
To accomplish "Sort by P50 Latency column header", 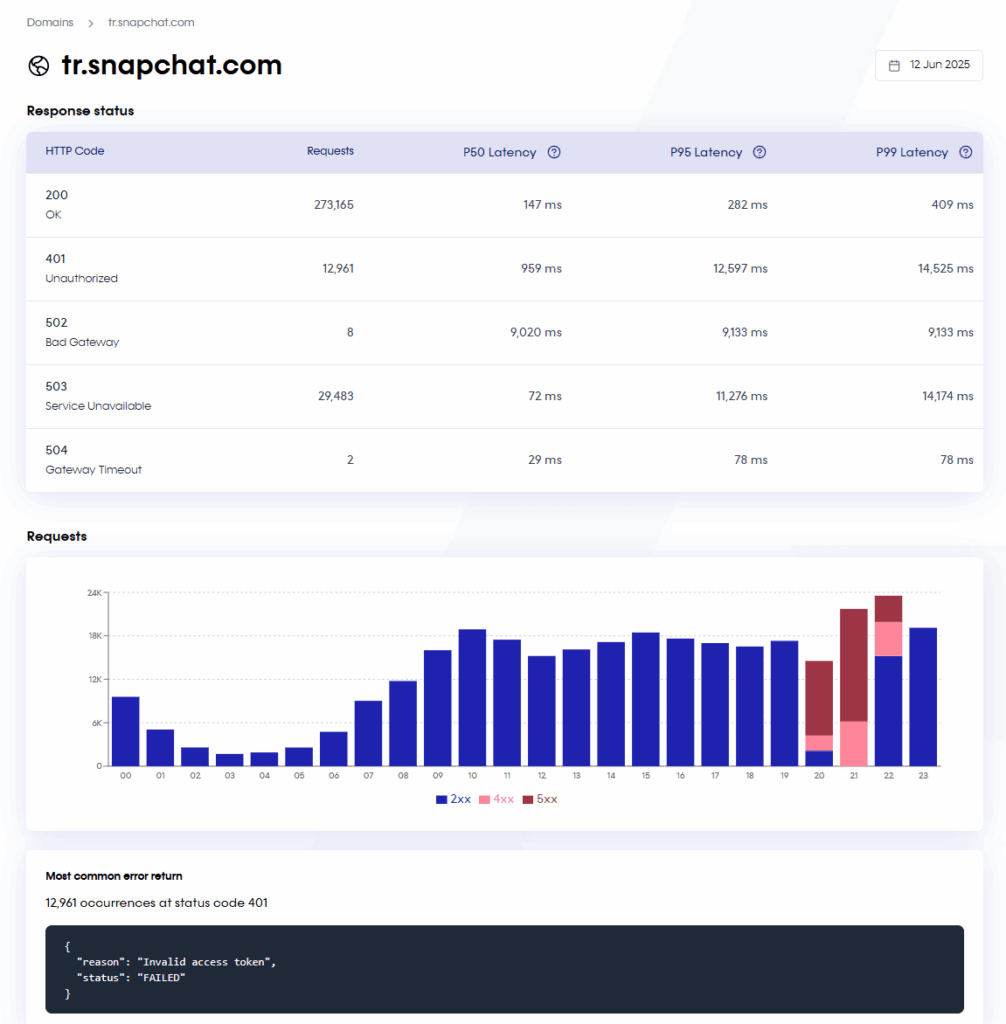I will (500, 152).
